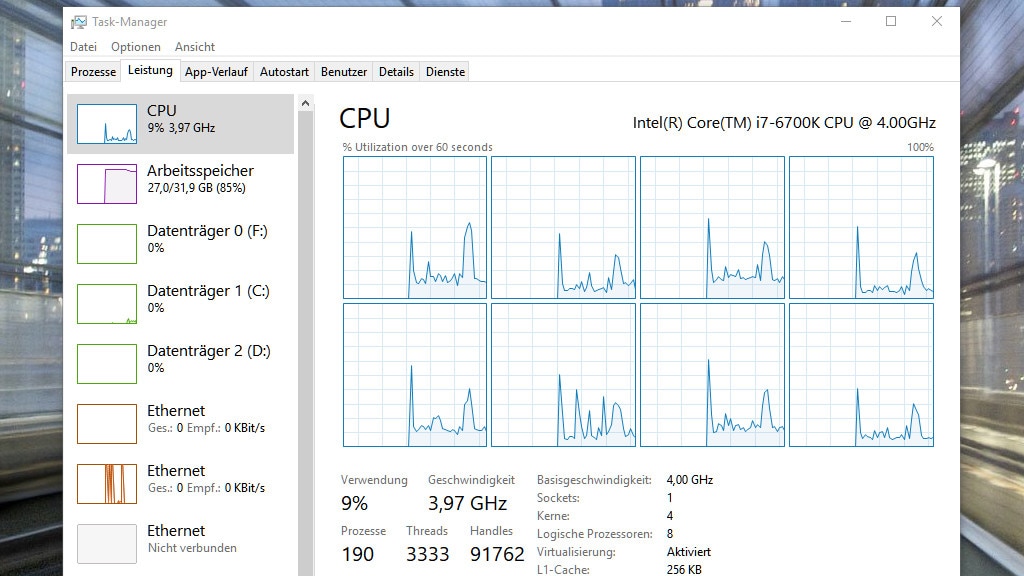The image size is (1024, 576).
Task: Select the Ethernet thumbnail with orange spikes
Action: tap(107, 484)
